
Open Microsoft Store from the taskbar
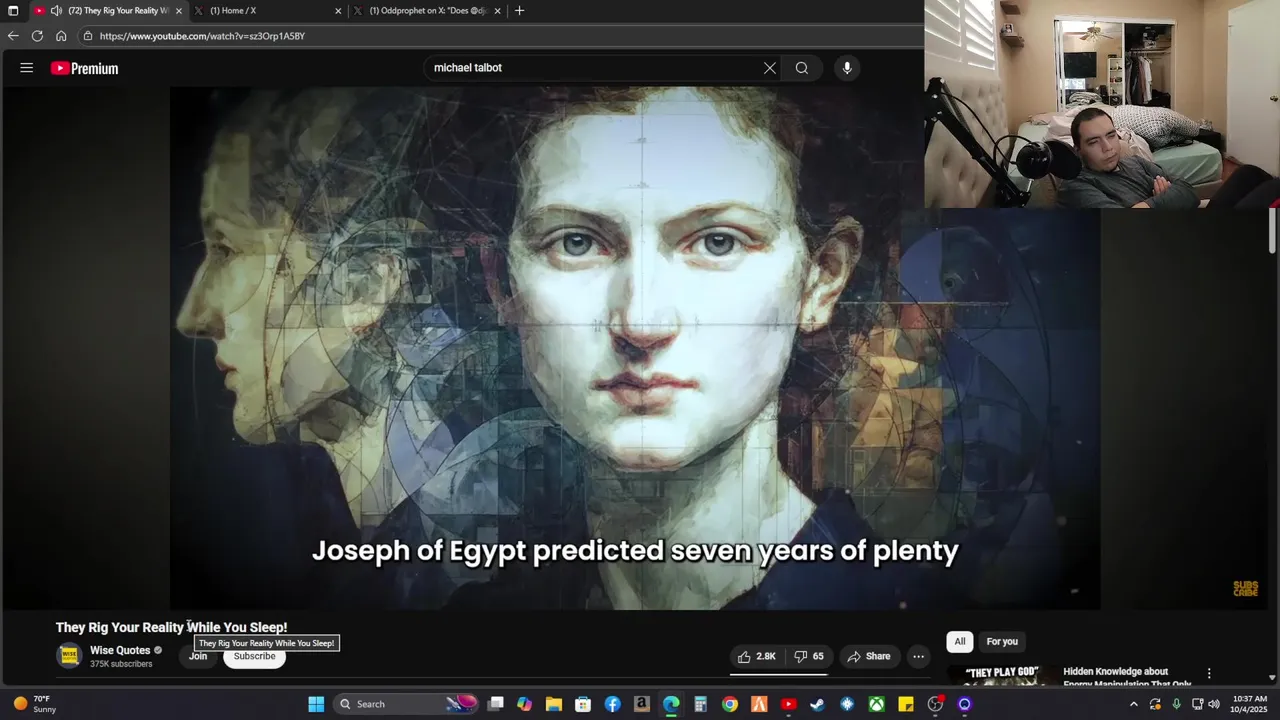(583, 704)
